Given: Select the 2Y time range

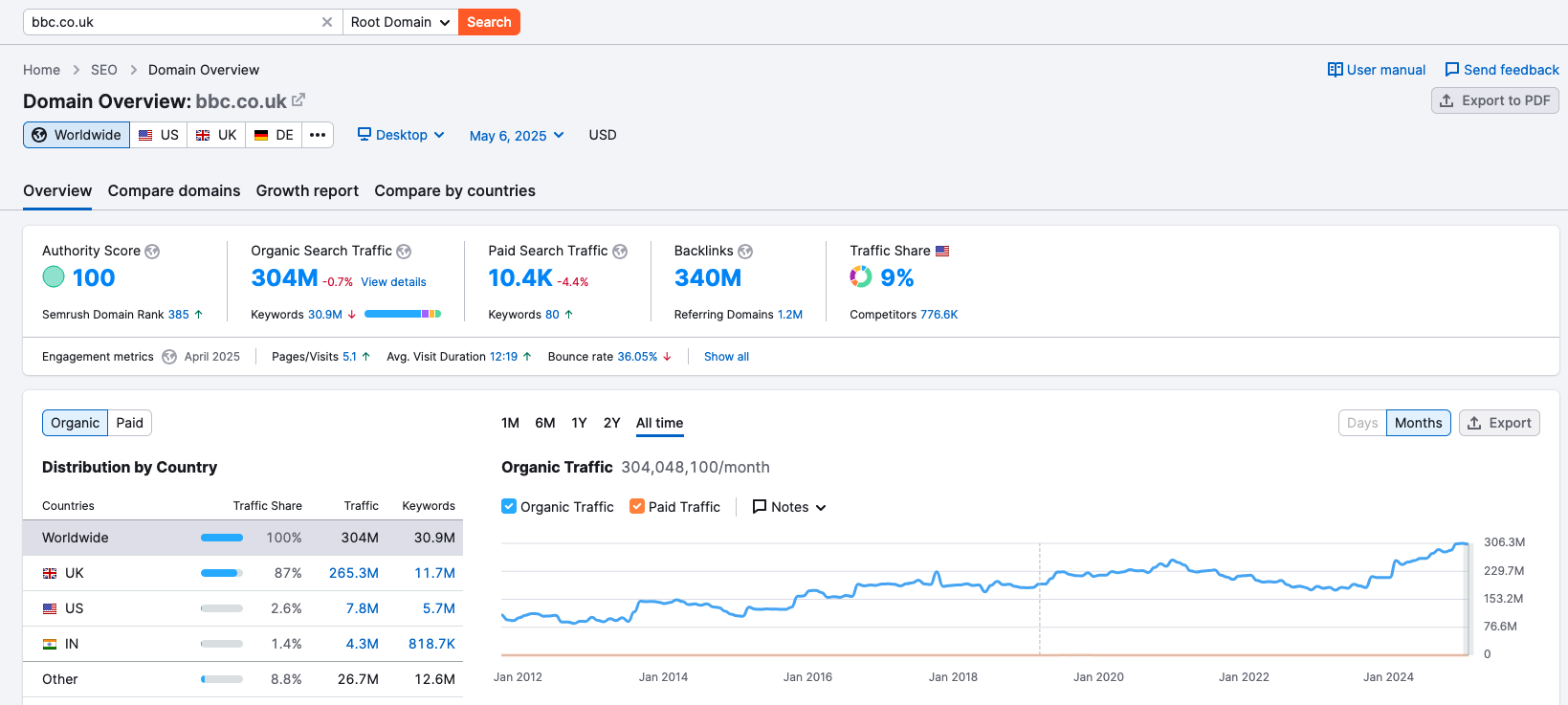Looking at the screenshot, I should [x=612, y=423].
